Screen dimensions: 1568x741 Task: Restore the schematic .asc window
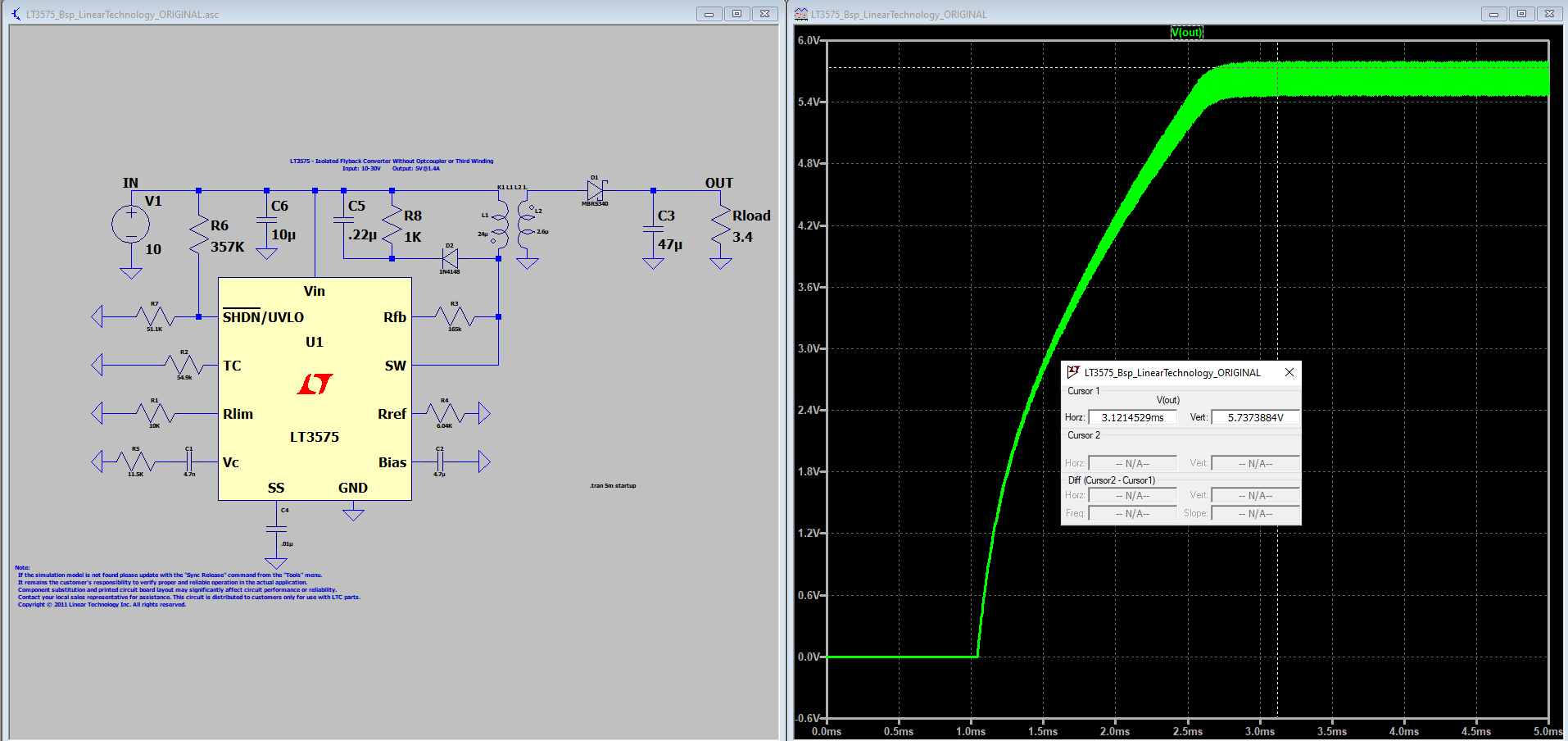click(736, 14)
